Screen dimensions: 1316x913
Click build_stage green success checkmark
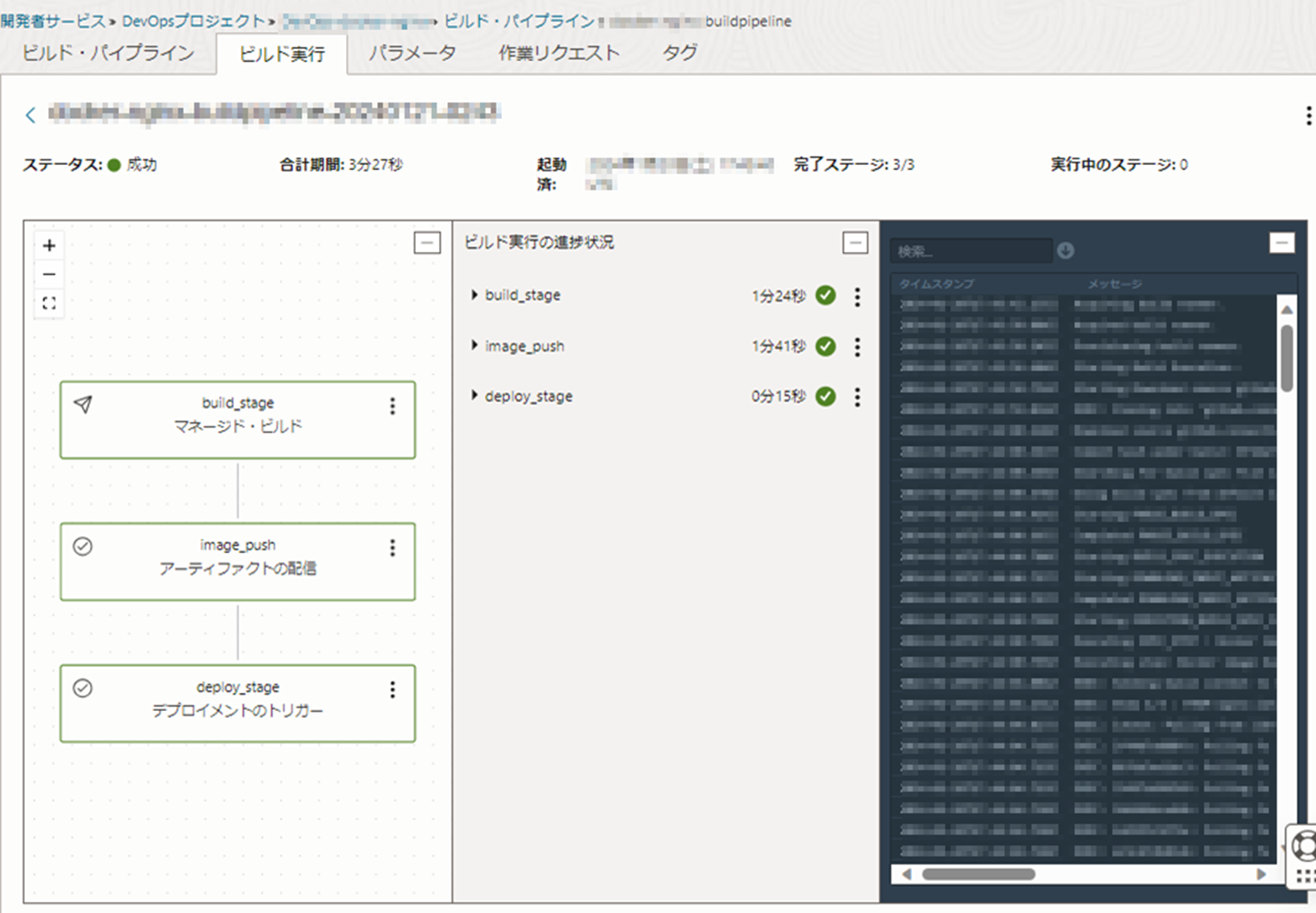826,295
